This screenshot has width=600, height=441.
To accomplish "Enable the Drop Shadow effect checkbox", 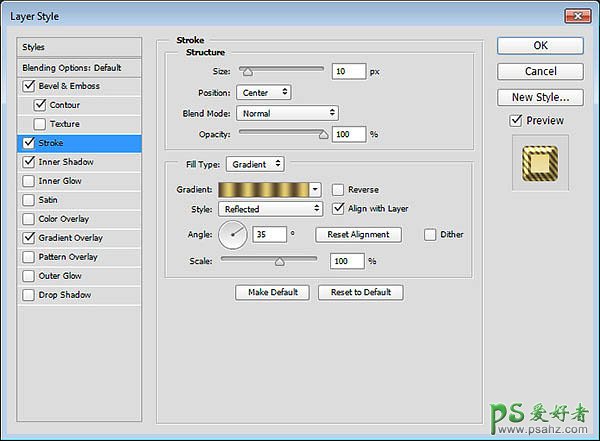I will (x=27, y=295).
